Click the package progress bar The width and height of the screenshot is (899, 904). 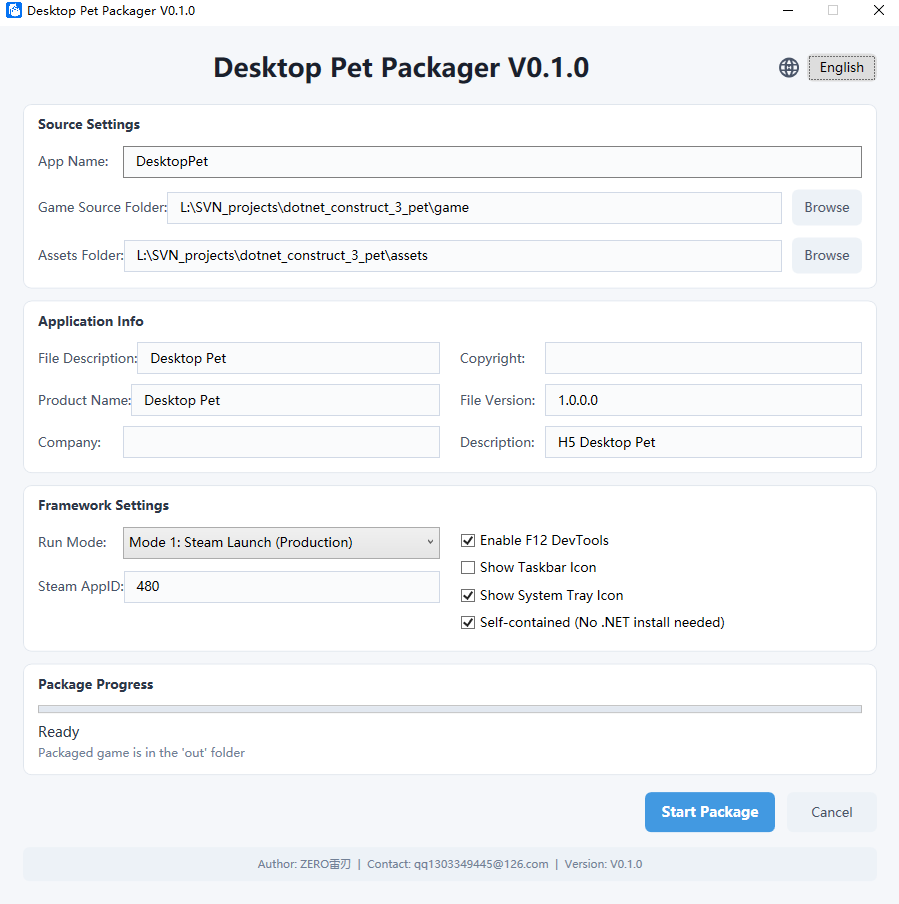click(449, 709)
